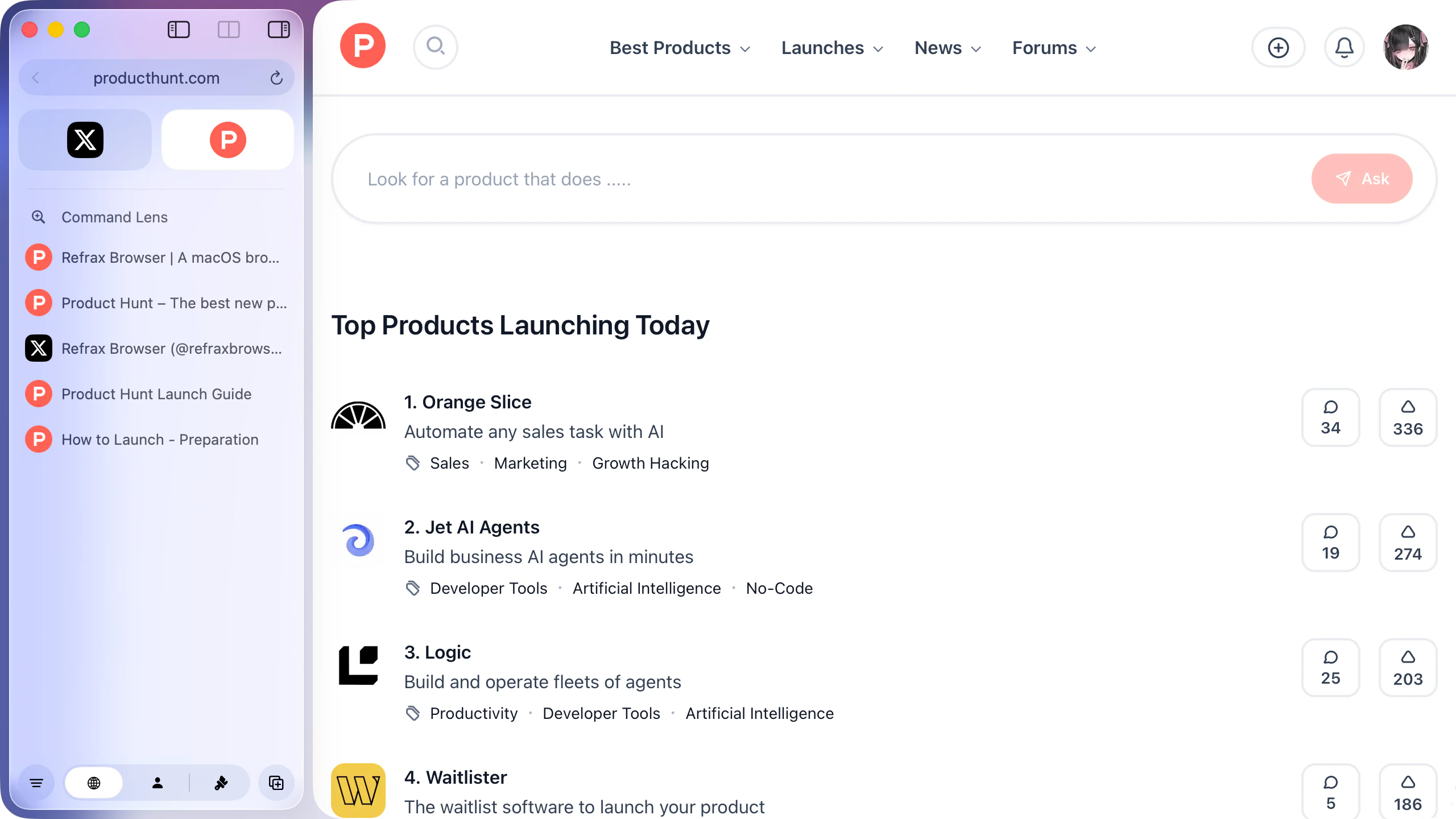The image size is (1456, 819).
Task: Open the Product Hunt Launch Guide tab
Action: tap(156, 394)
